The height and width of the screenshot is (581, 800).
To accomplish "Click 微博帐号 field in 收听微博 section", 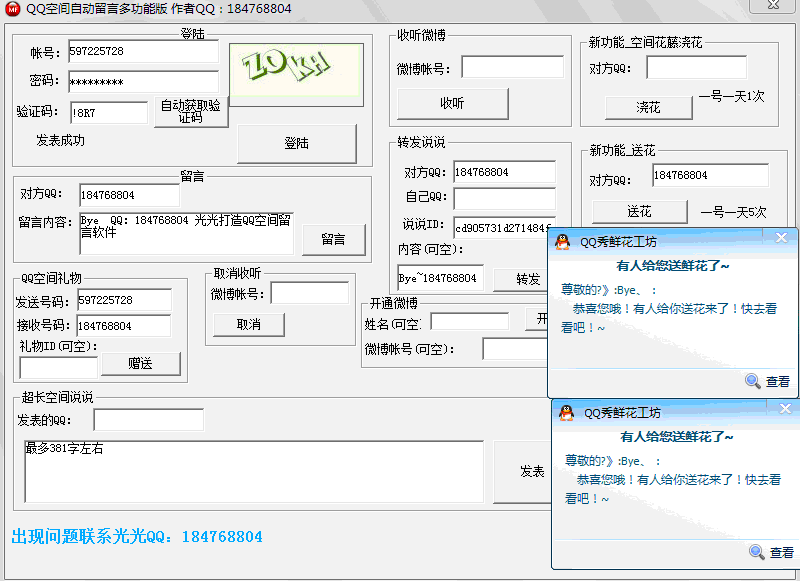I will point(512,67).
